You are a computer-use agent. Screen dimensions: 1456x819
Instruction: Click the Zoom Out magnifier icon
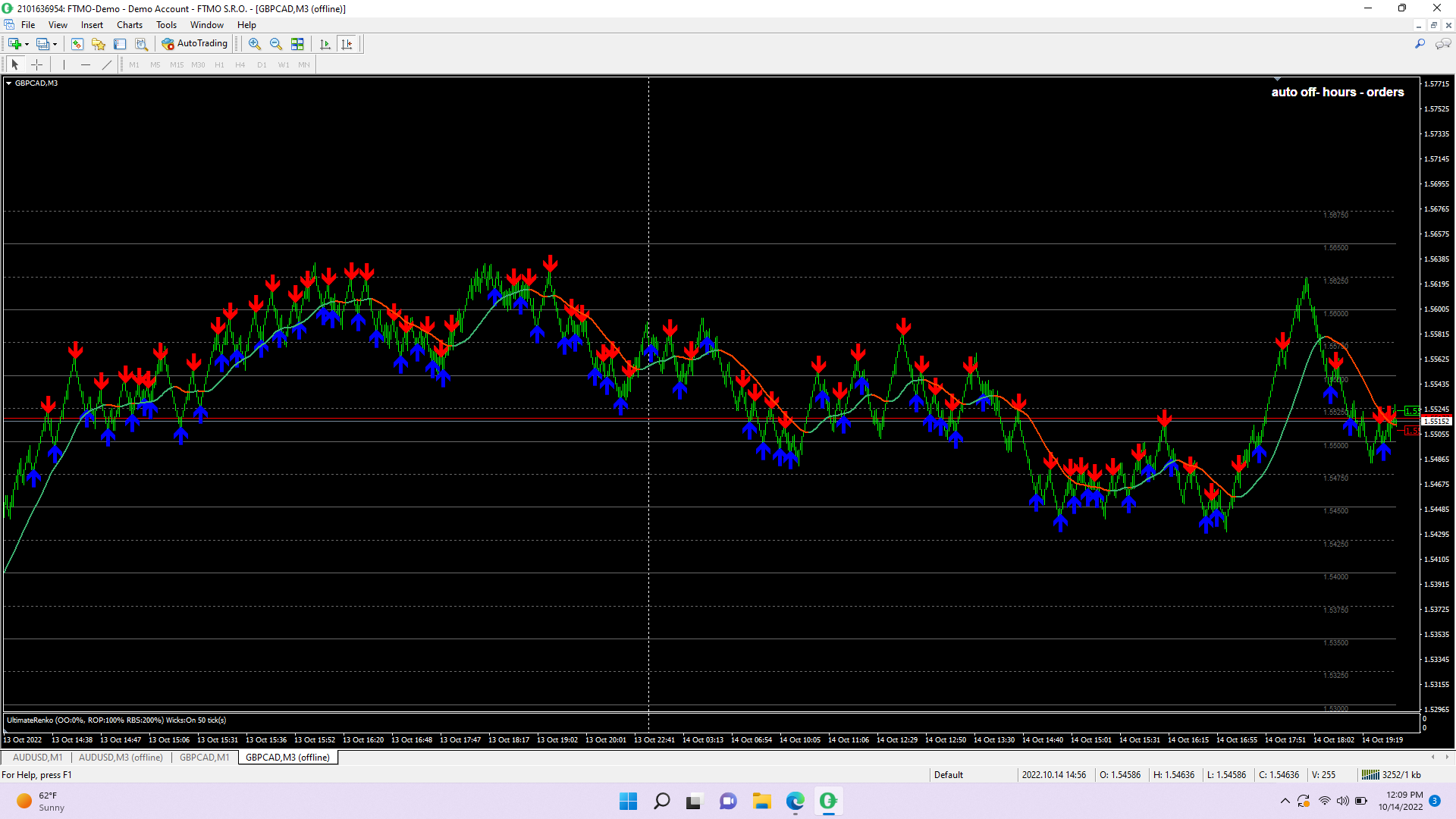276,44
